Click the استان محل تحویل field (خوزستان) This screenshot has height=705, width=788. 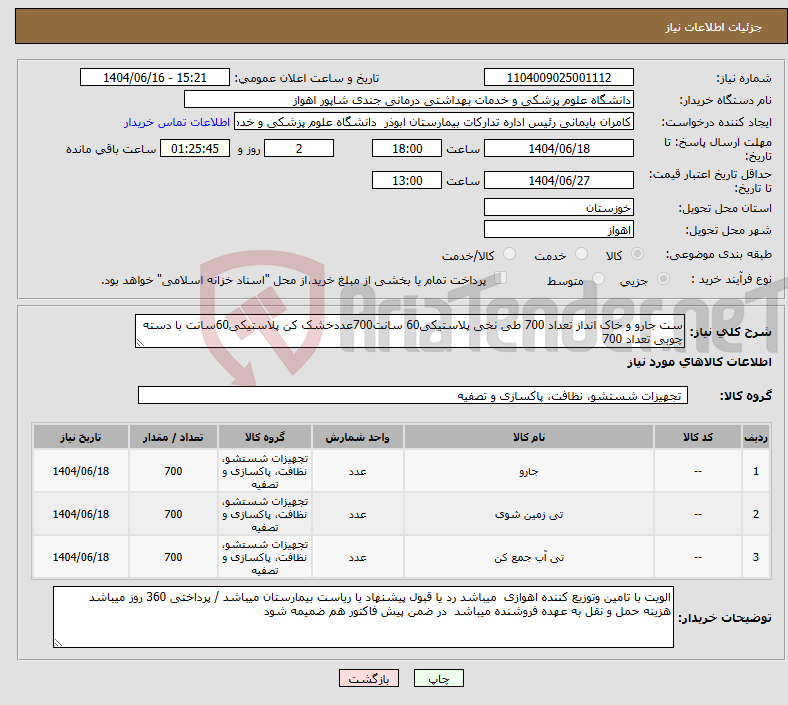pyautogui.click(x=559, y=208)
